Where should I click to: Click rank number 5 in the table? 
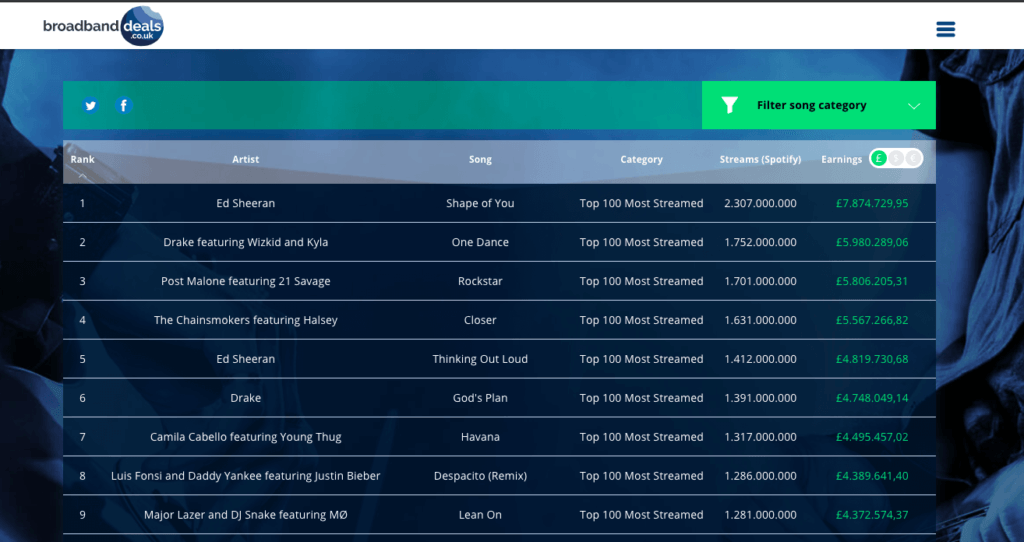tap(82, 359)
